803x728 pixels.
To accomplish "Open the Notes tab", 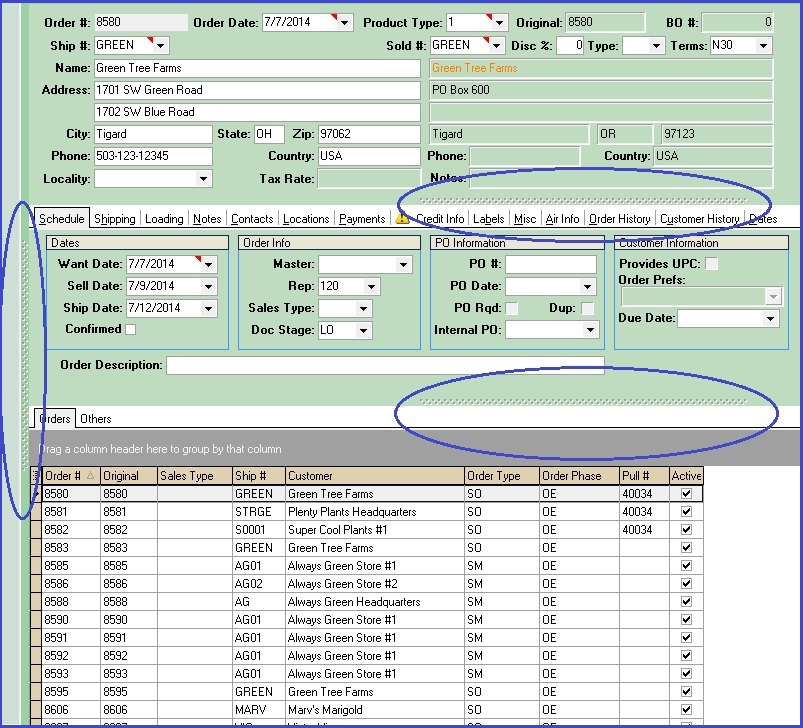I will (x=207, y=219).
